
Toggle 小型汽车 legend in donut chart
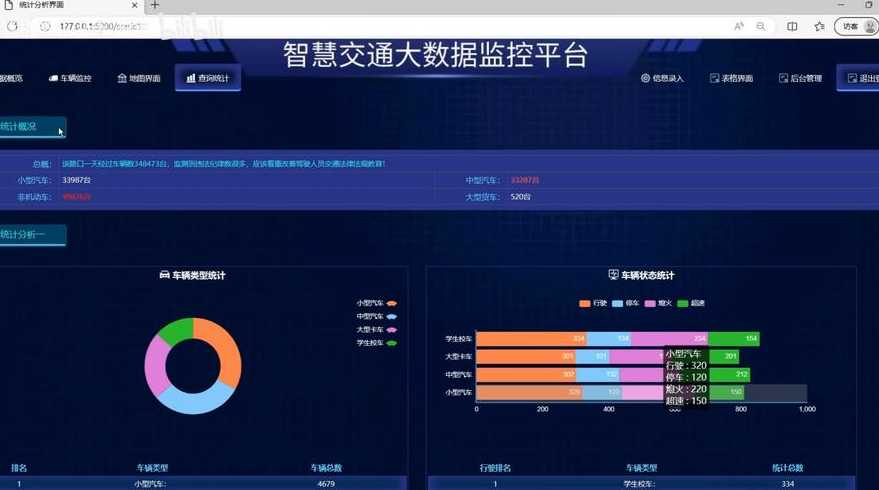377,303
